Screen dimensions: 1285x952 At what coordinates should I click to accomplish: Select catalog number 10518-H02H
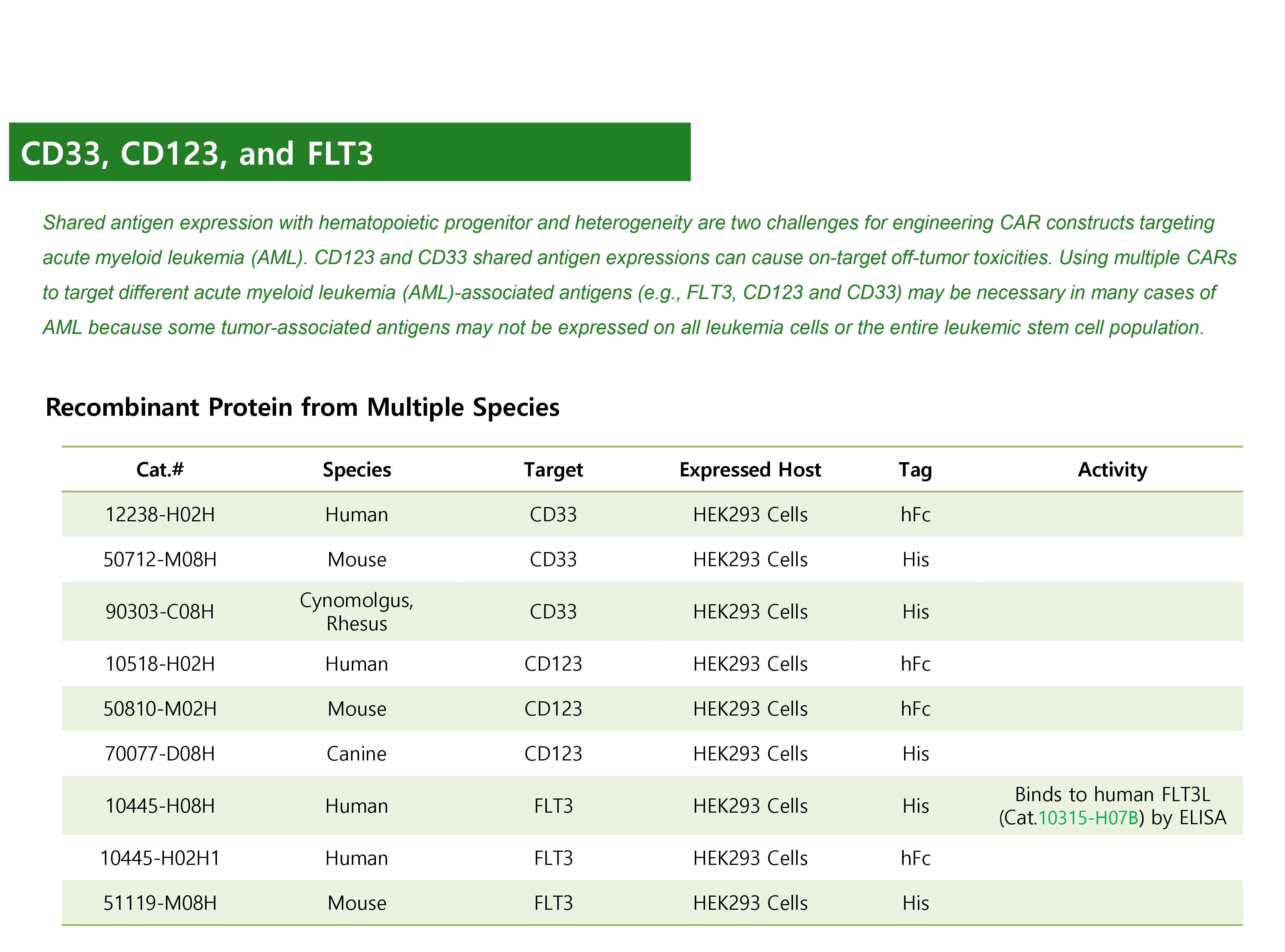[160, 664]
